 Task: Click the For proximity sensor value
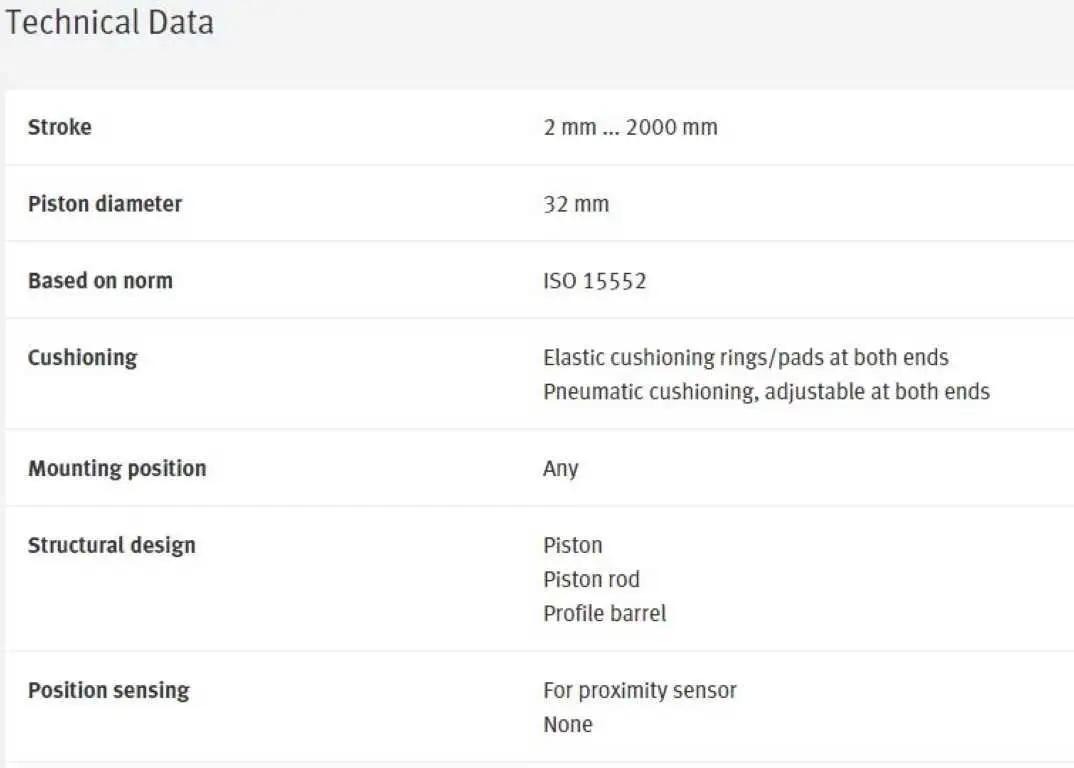pyautogui.click(x=640, y=691)
